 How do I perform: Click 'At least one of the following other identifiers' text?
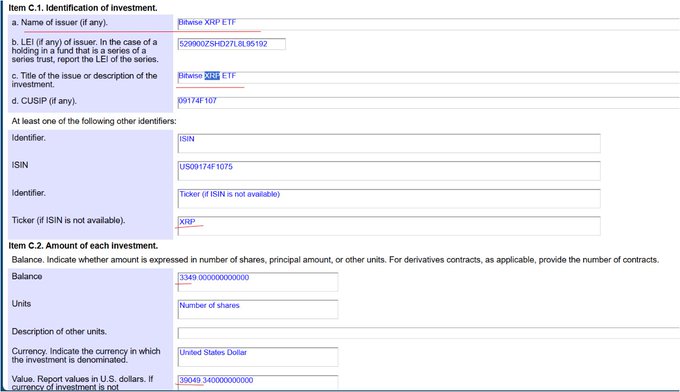[x=94, y=121]
